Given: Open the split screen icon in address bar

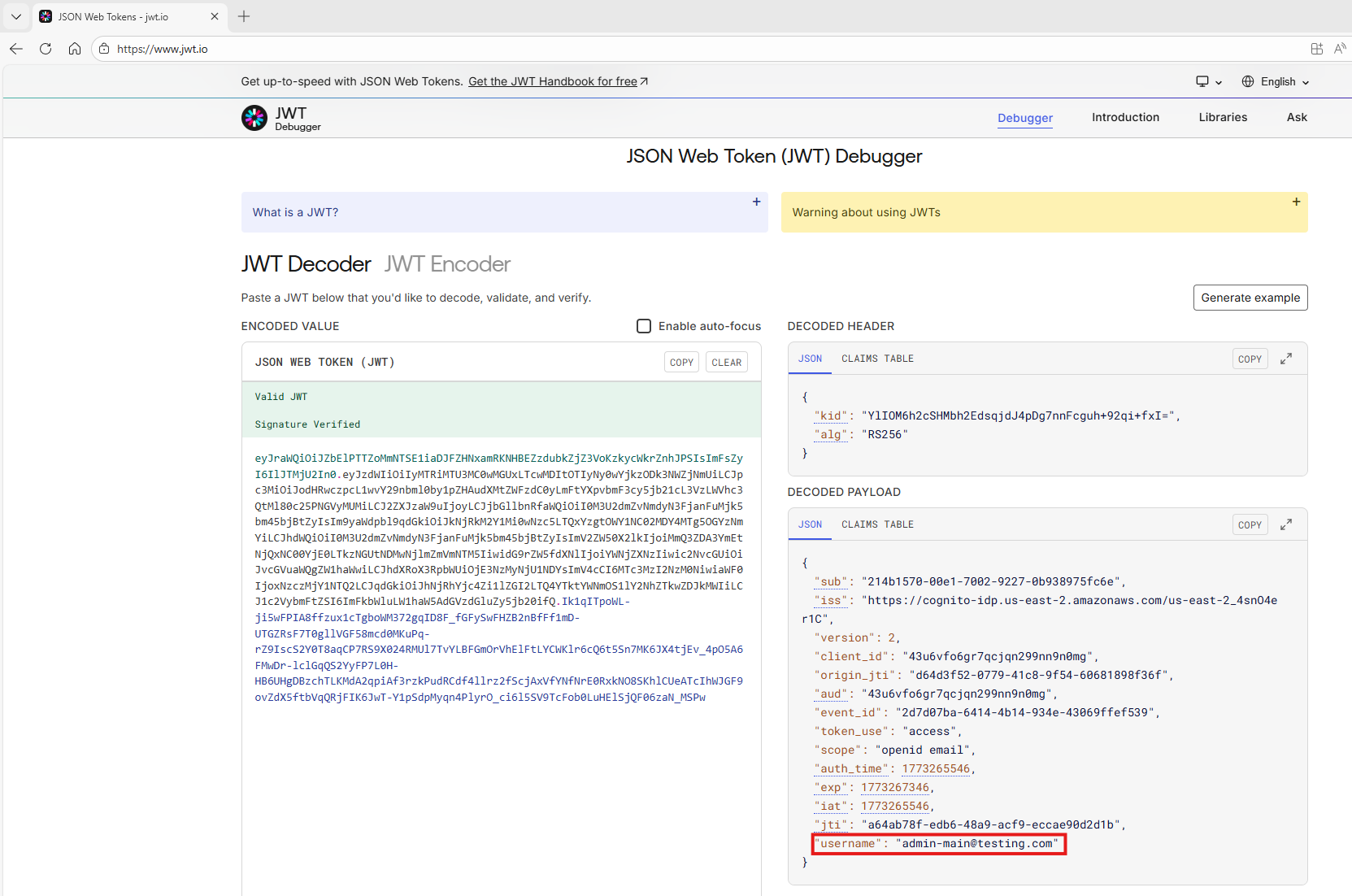Looking at the screenshot, I should coord(1317,49).
